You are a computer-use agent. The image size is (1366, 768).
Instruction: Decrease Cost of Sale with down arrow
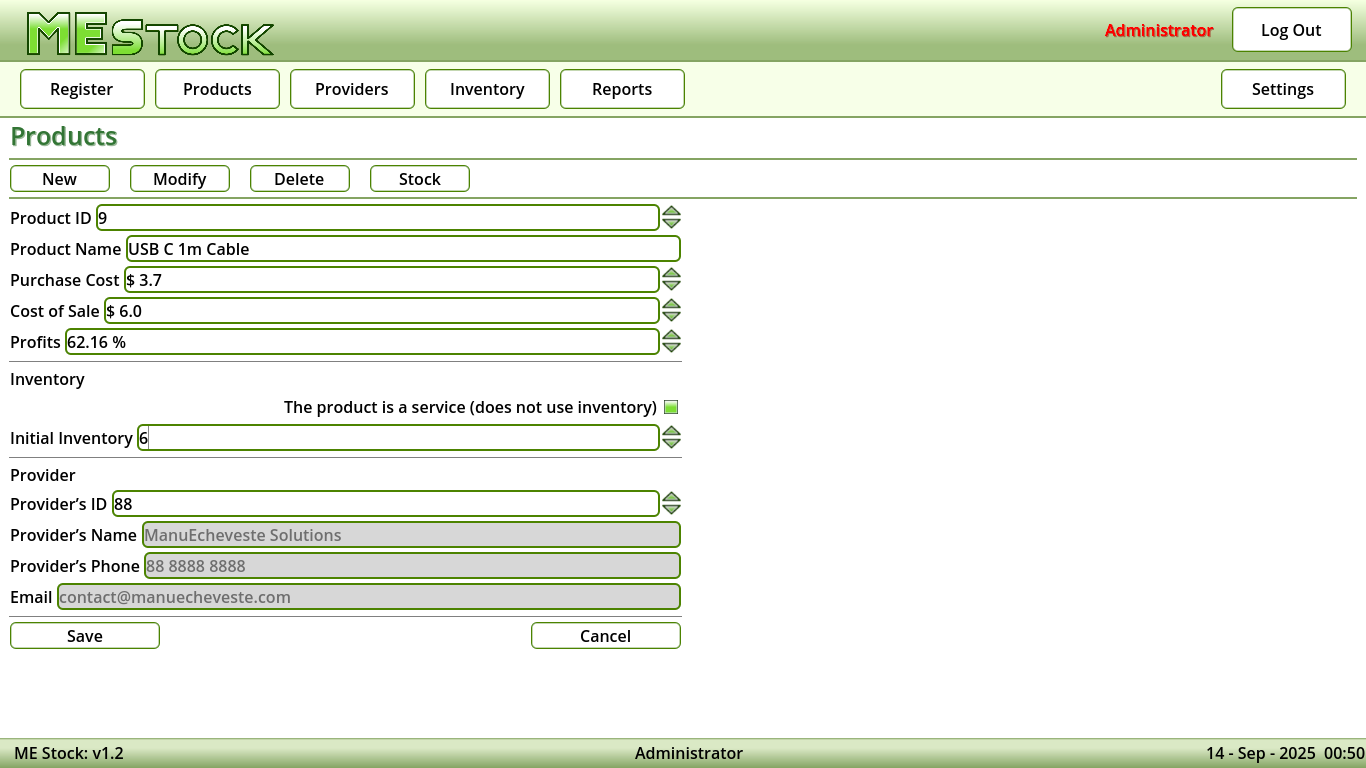pyautogui.click(x=671, y=316)
